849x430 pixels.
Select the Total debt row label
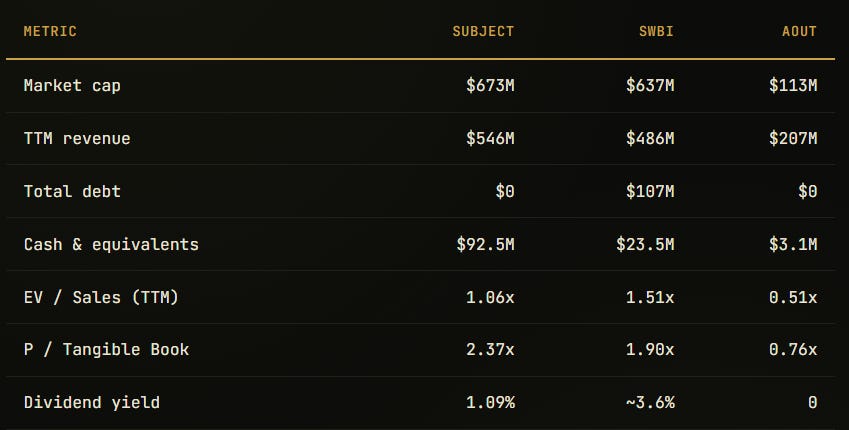point(72,191)
